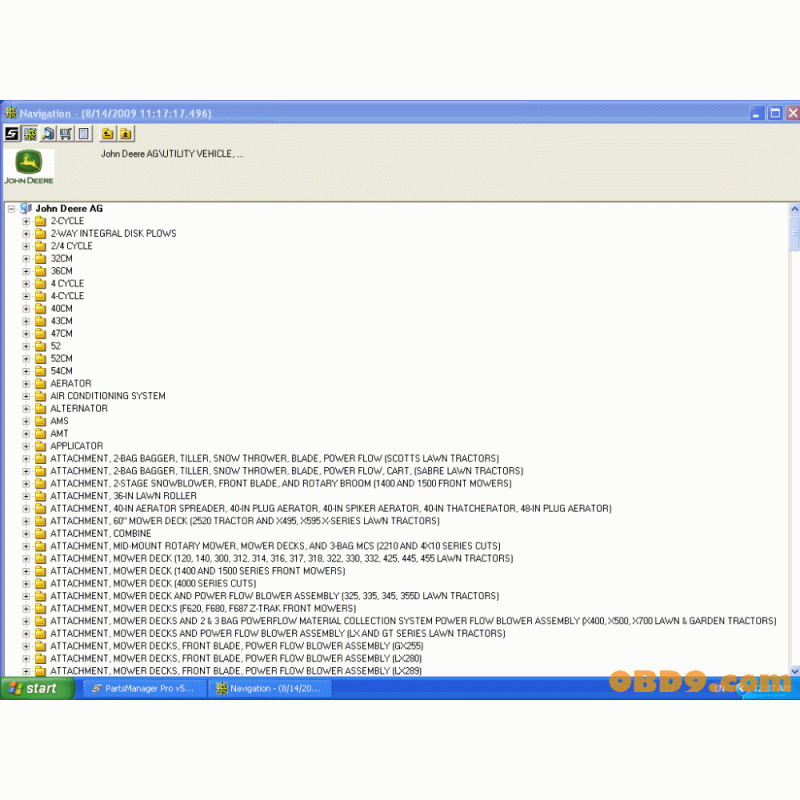The image size is (800, 800).
Task: Click the John Deere logo image
Action: click(x=29, y=167)
